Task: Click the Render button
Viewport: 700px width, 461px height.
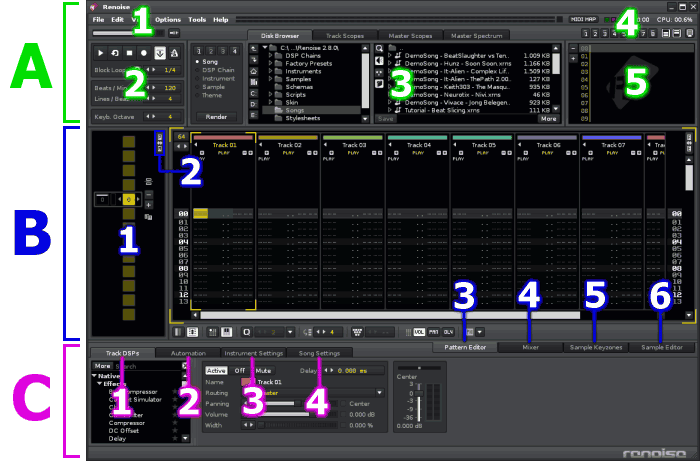Action: 217,117
